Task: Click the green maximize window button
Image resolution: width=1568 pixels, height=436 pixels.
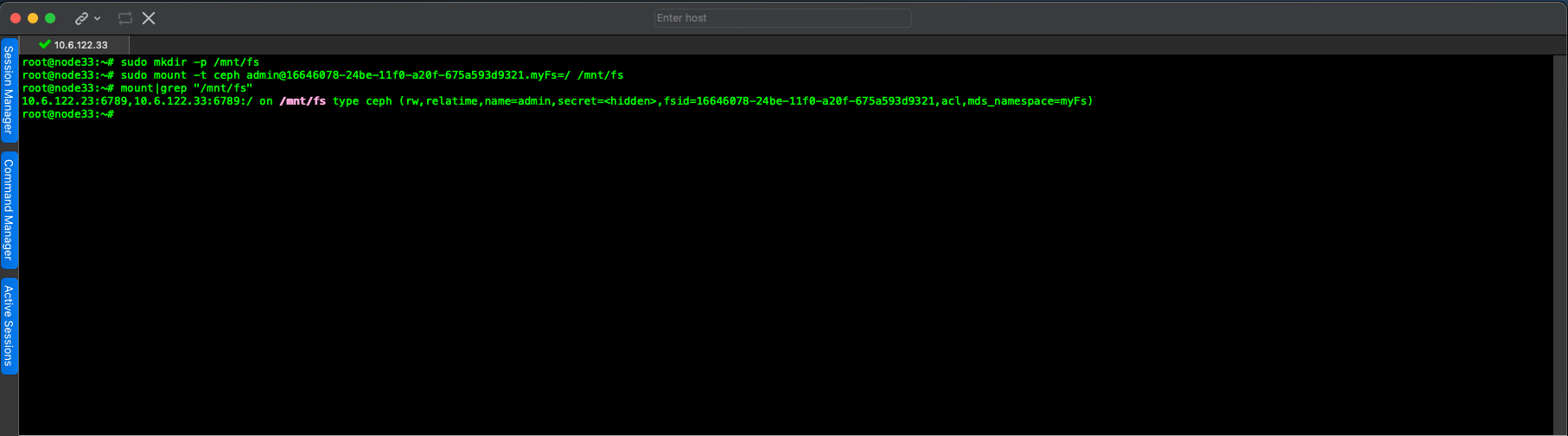Action: [x=50, y=18]
